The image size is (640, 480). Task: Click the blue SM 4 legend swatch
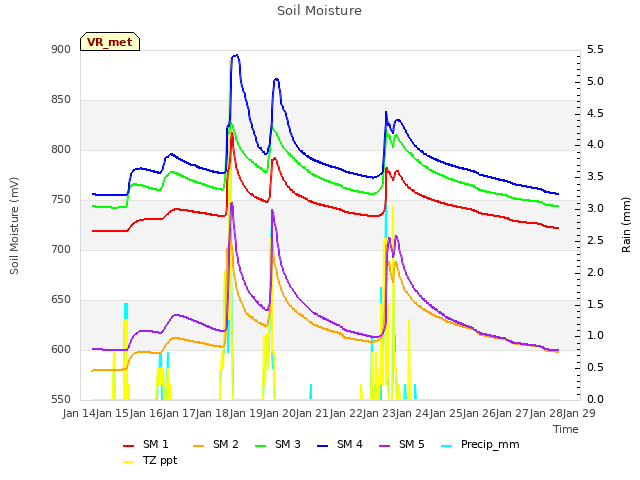pyautogui.click(x=323, y=446)
